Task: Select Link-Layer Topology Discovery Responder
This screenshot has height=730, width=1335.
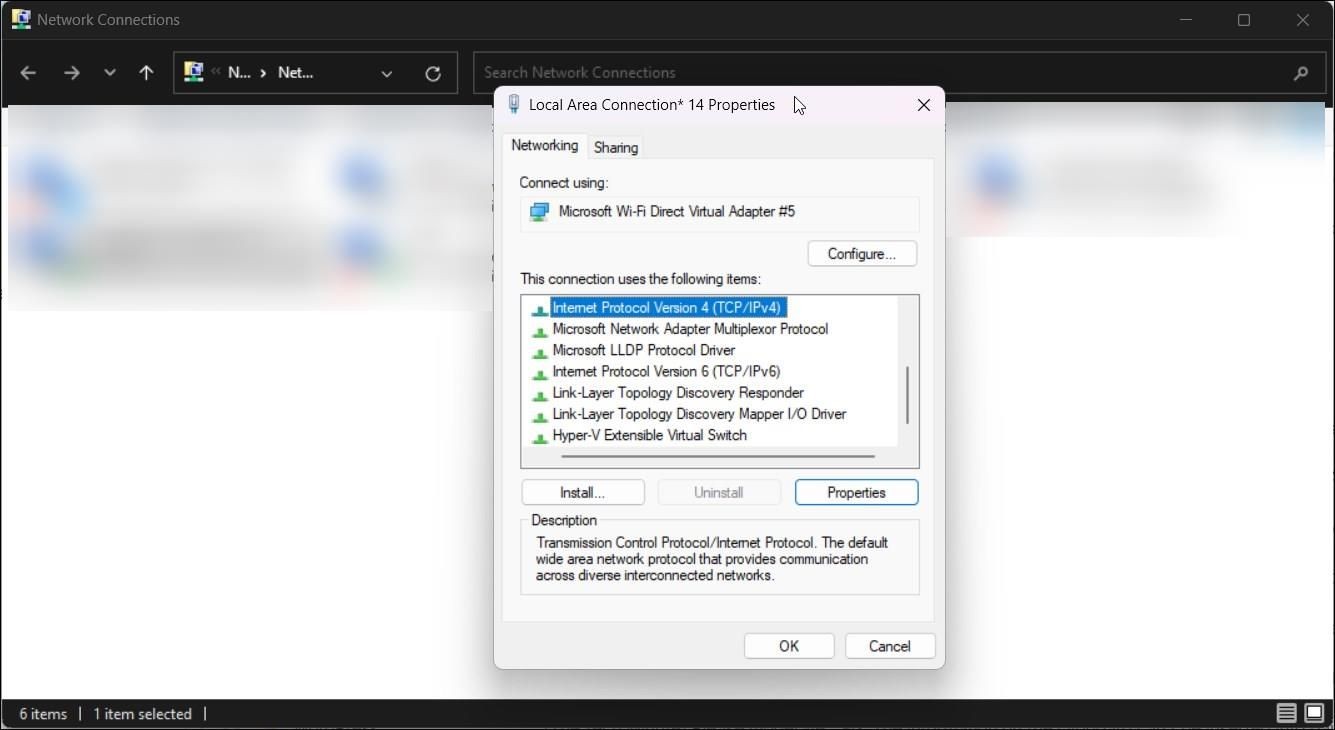Action: click(678, 393)
